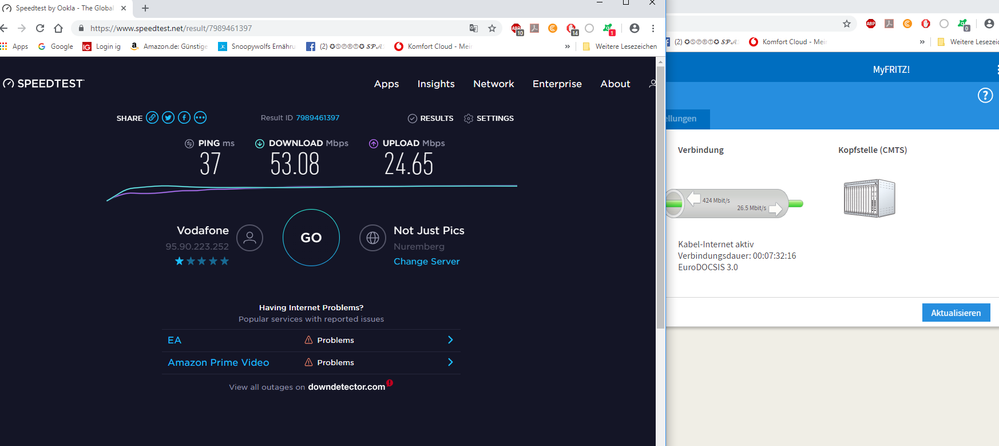This screenshot has height=446, width=999.
Task: Rate Vodafone with the first star
Action: point(179,261)
